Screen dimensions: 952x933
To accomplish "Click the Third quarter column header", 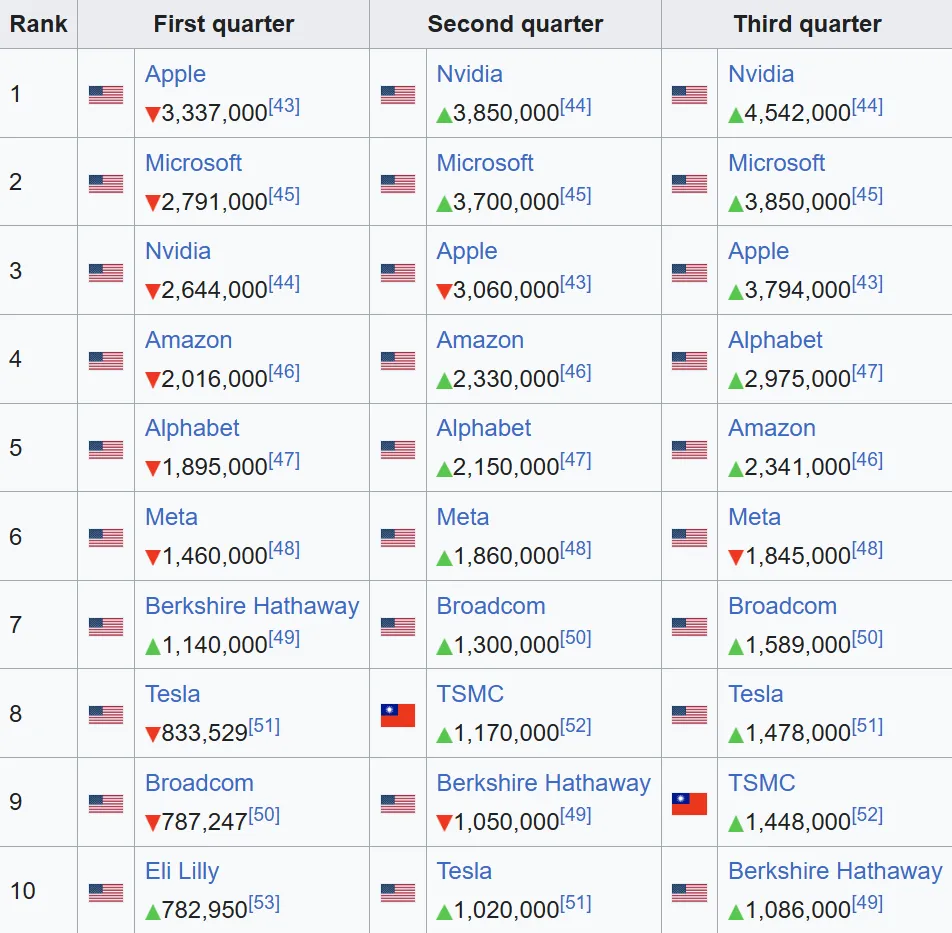I will 807,24.
